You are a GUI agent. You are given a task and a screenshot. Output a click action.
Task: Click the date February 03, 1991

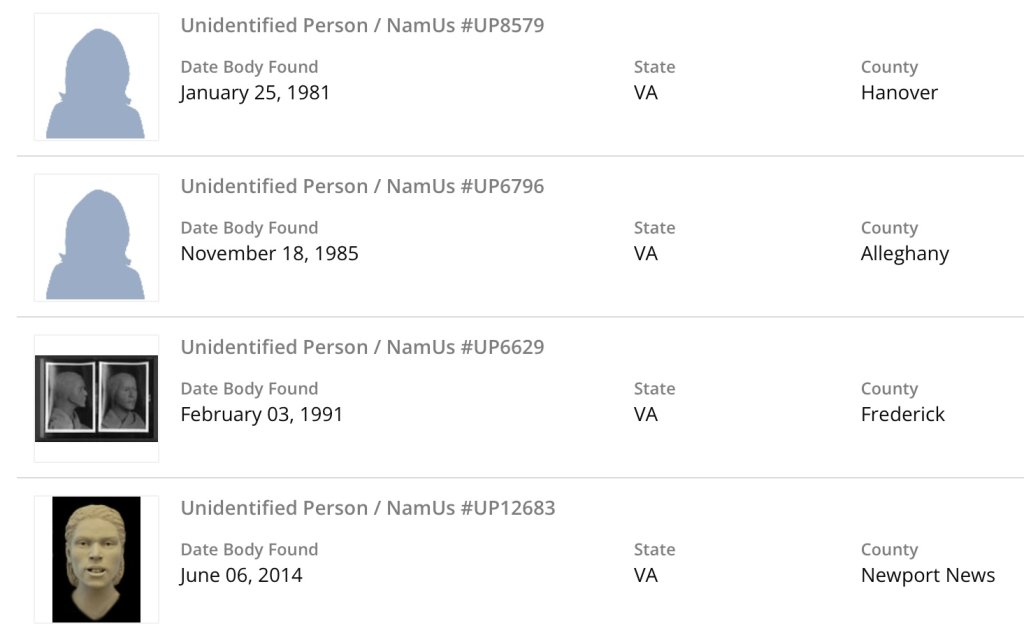tap(261, 415)
